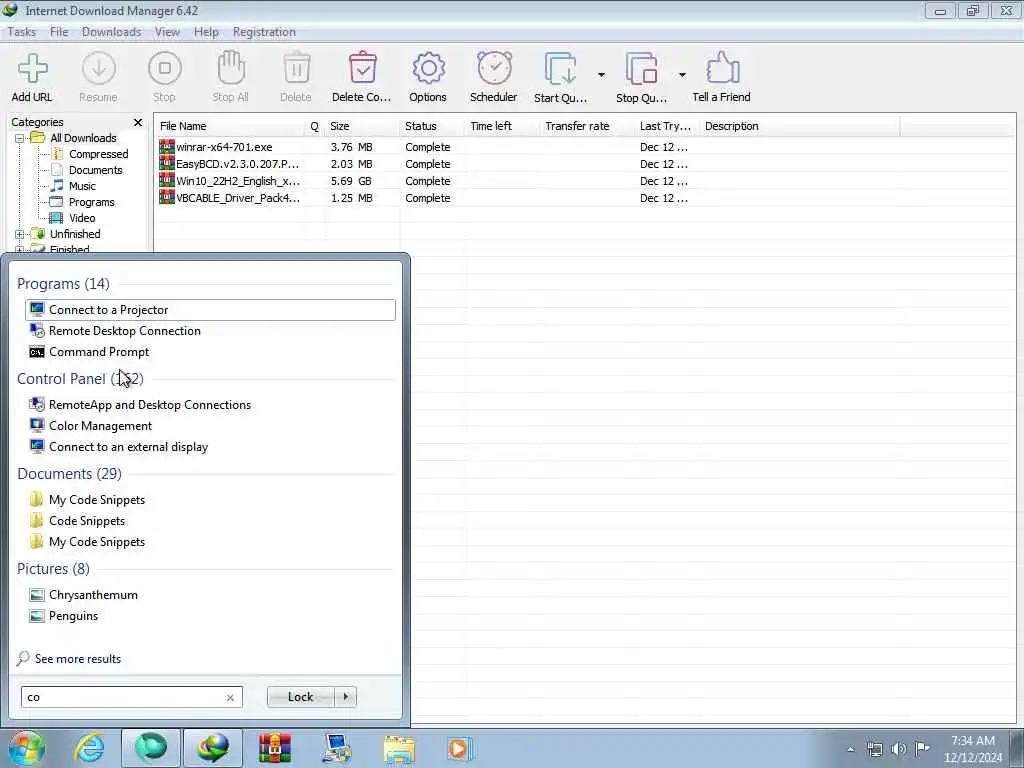Screen dimensions: 1024x768
Task: Click Pictures (8) group header
Action: click(x=53, y=569)
